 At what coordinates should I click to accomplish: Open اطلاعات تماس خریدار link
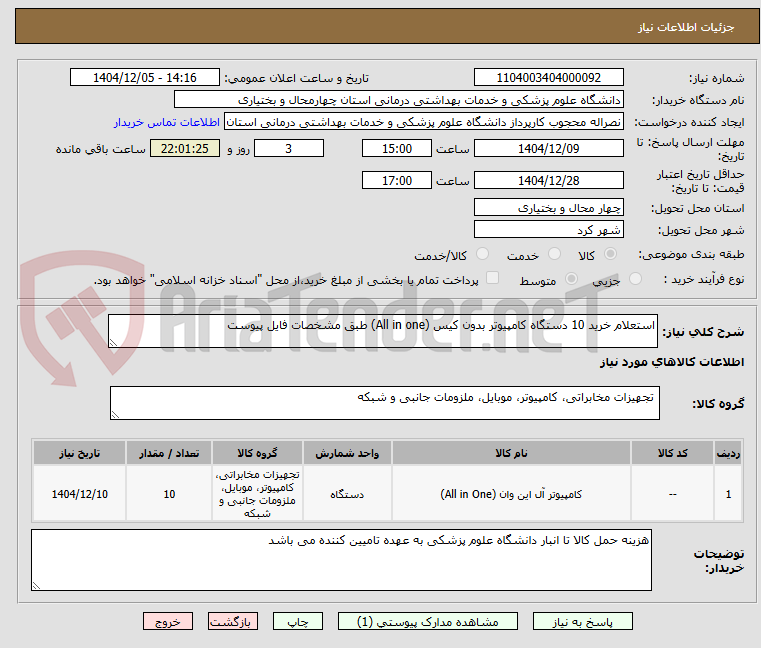tap(167, 122)
